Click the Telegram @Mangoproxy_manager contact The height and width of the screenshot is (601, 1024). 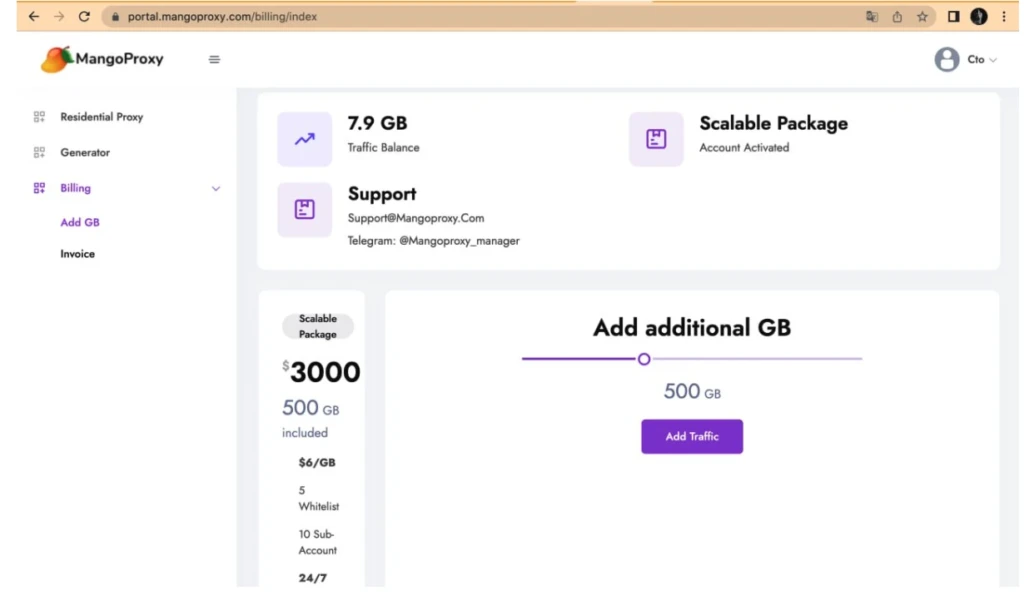pos(433,241)
